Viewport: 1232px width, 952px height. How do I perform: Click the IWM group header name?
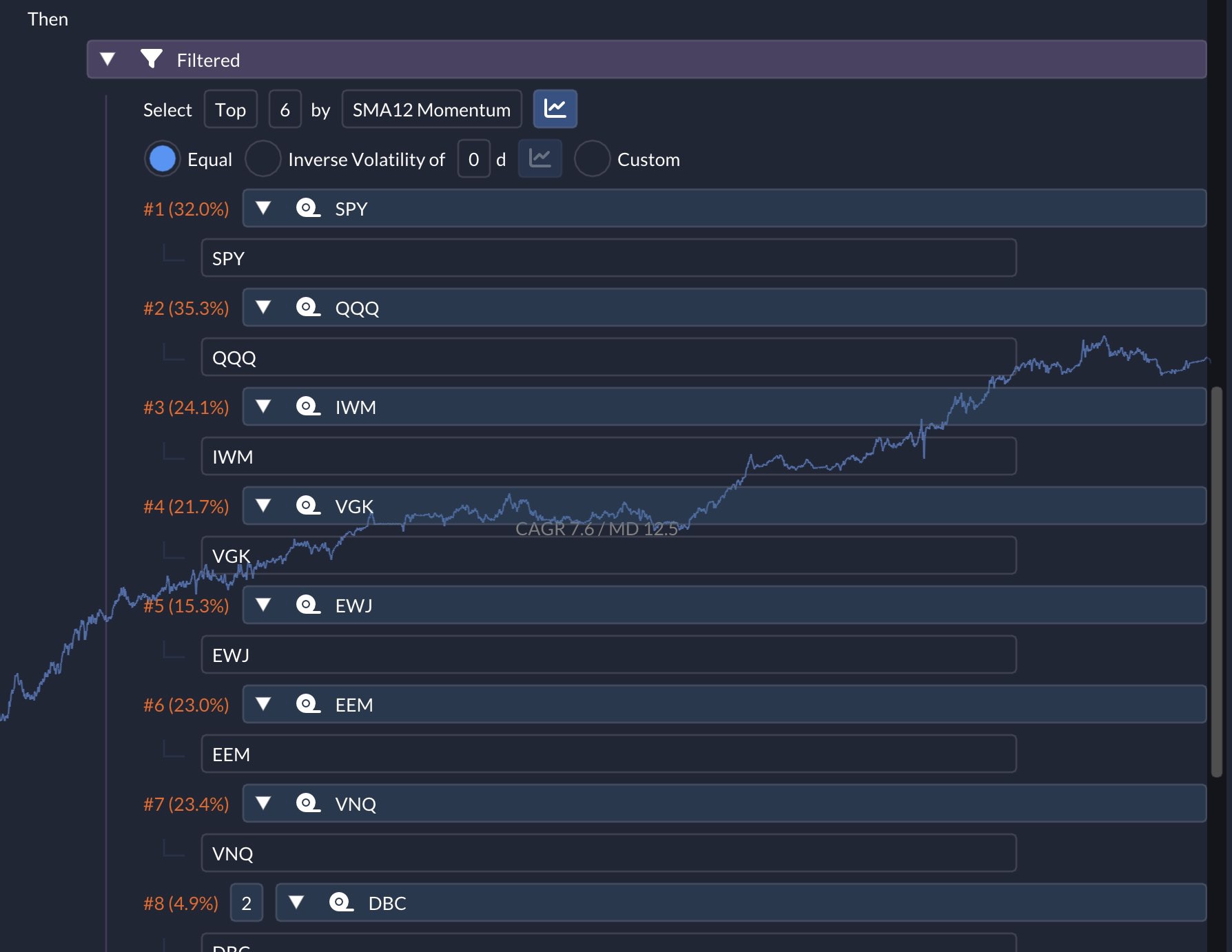tap(356, 407)
